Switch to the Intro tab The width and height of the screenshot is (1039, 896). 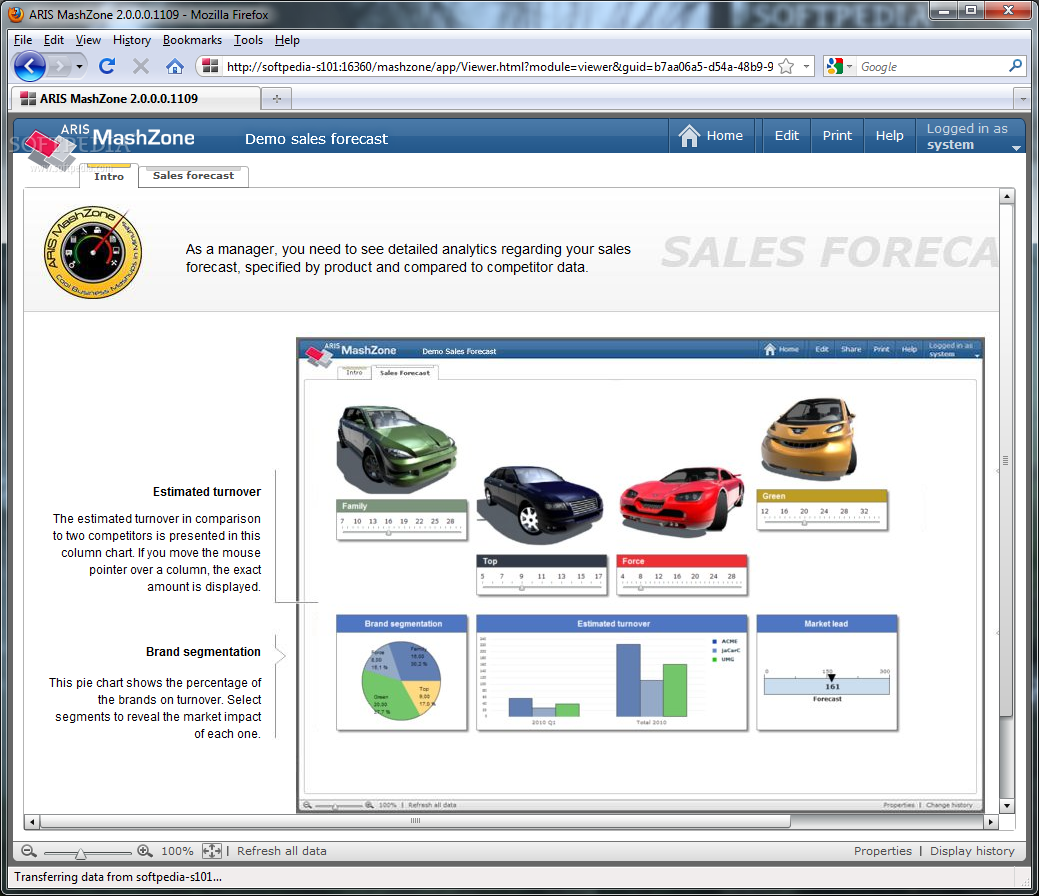click(x=109, y=176)
